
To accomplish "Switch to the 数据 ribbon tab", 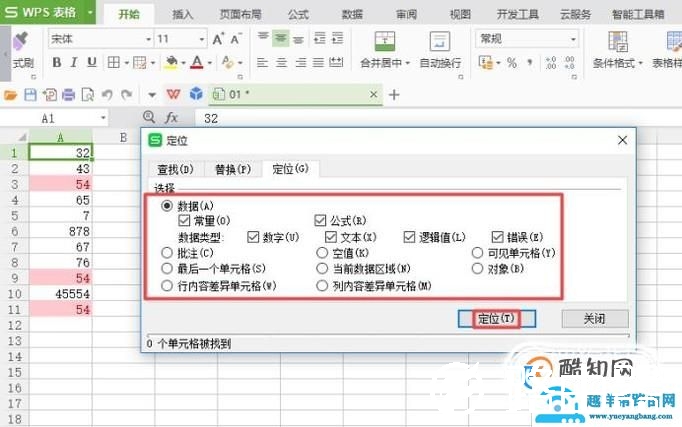I will [x=352, y=14].
